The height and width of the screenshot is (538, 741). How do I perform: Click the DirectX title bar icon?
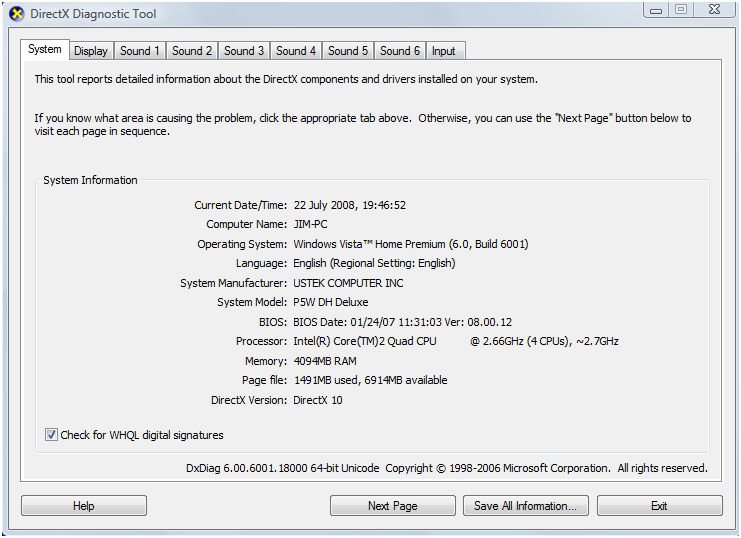(x=17, y=14)
